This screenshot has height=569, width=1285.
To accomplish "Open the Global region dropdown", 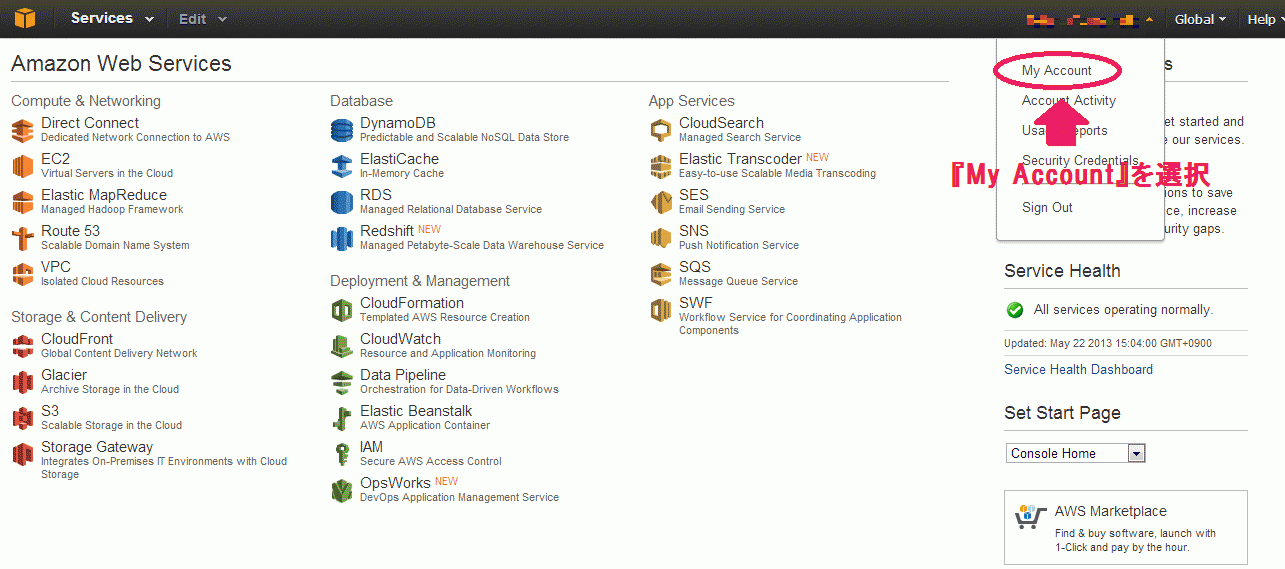I will pyautogui.click(x=1200, y=19).
